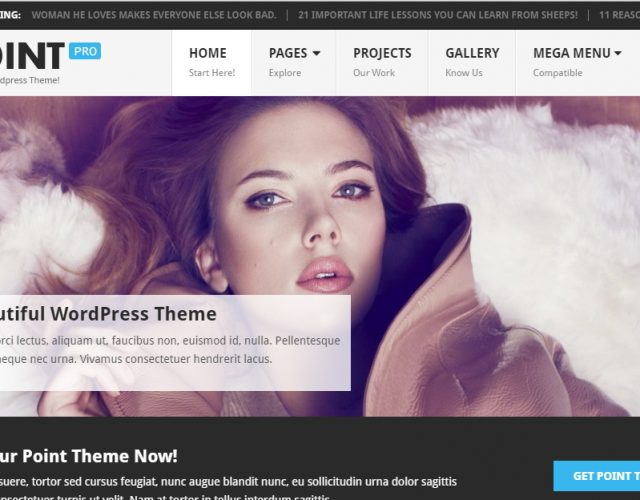Open the HOME menu item
Screen dimensions: 640x500
211,63
